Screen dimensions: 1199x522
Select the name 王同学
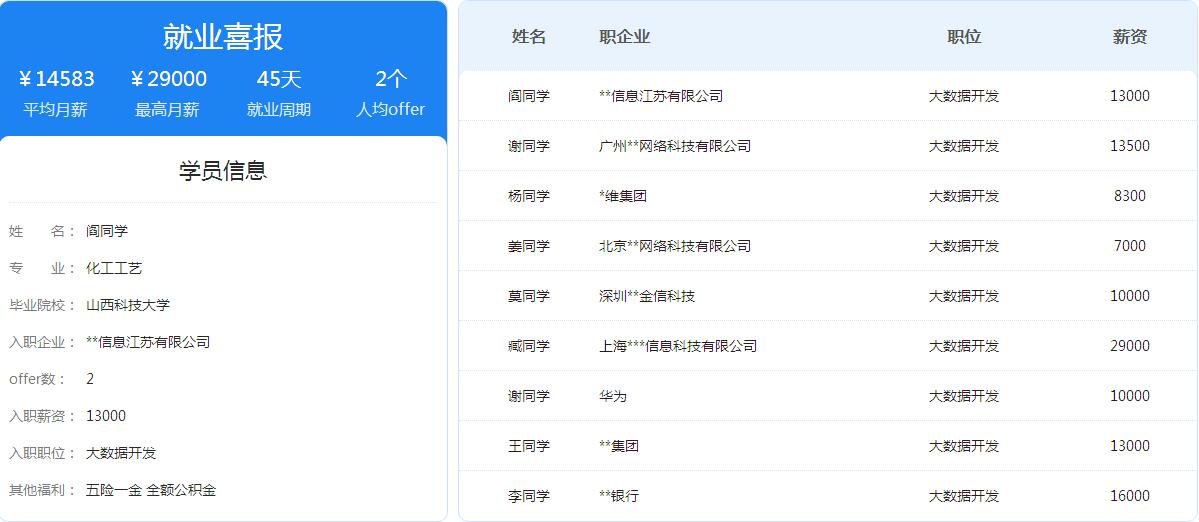tap(528, 446)
